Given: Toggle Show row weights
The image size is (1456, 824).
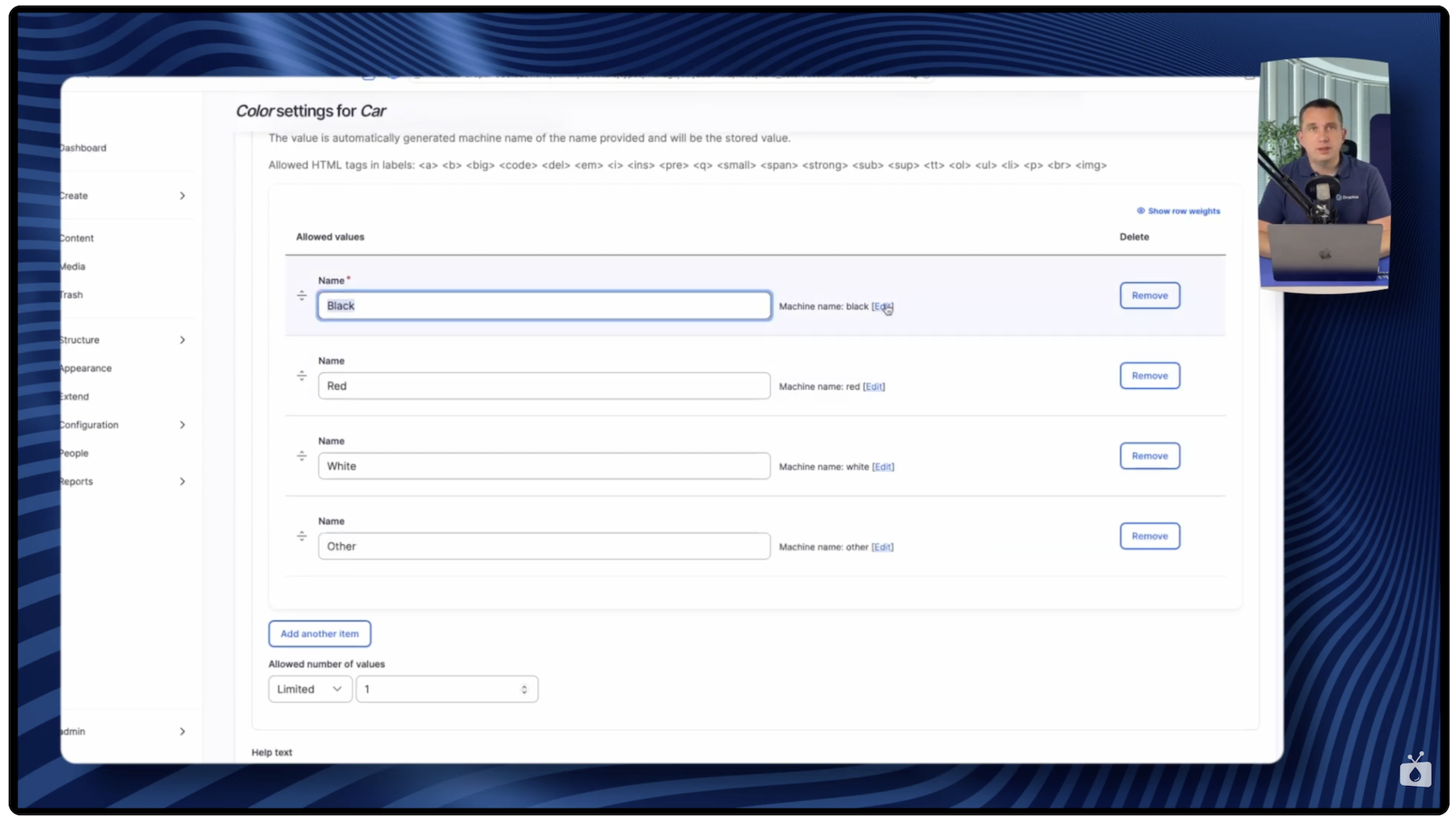Looking at the screenshot, I should pyautogui.click(x=1179, y=211).
